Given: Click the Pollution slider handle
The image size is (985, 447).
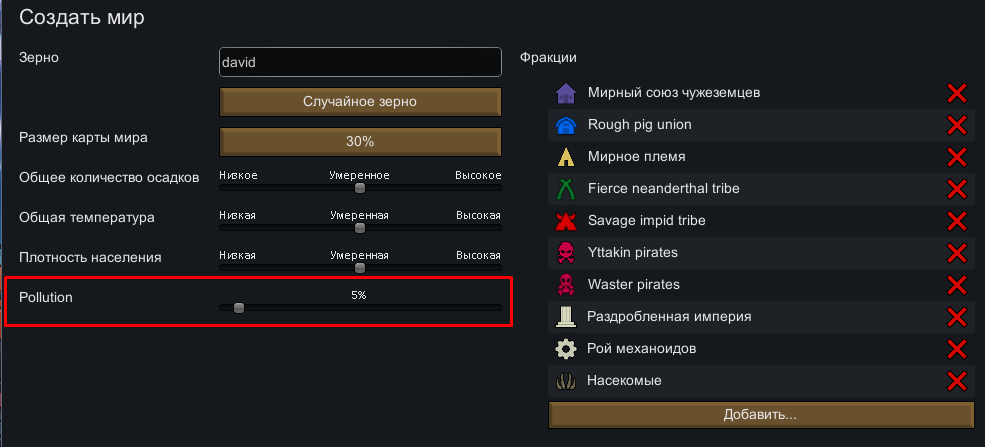Looking at the screenshot, I should [239, 308].
